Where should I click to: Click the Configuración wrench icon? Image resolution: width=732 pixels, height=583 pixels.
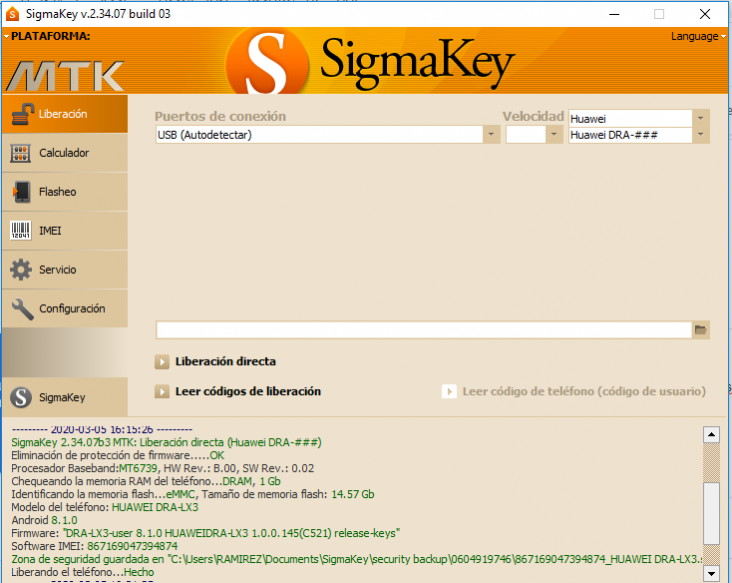click(22, 309)
